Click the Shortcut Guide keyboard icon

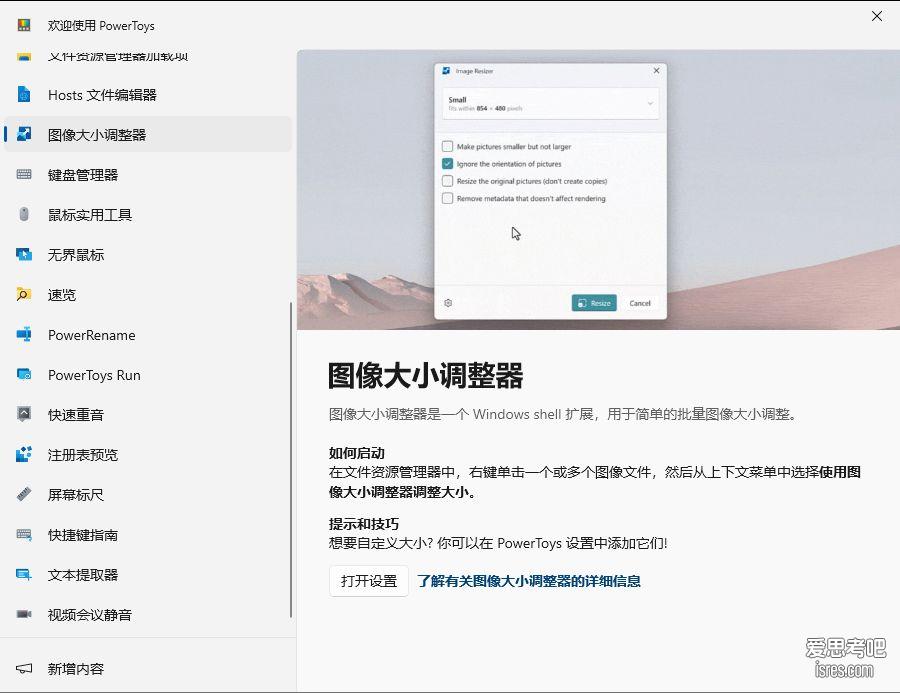click(x=24, y=534)
